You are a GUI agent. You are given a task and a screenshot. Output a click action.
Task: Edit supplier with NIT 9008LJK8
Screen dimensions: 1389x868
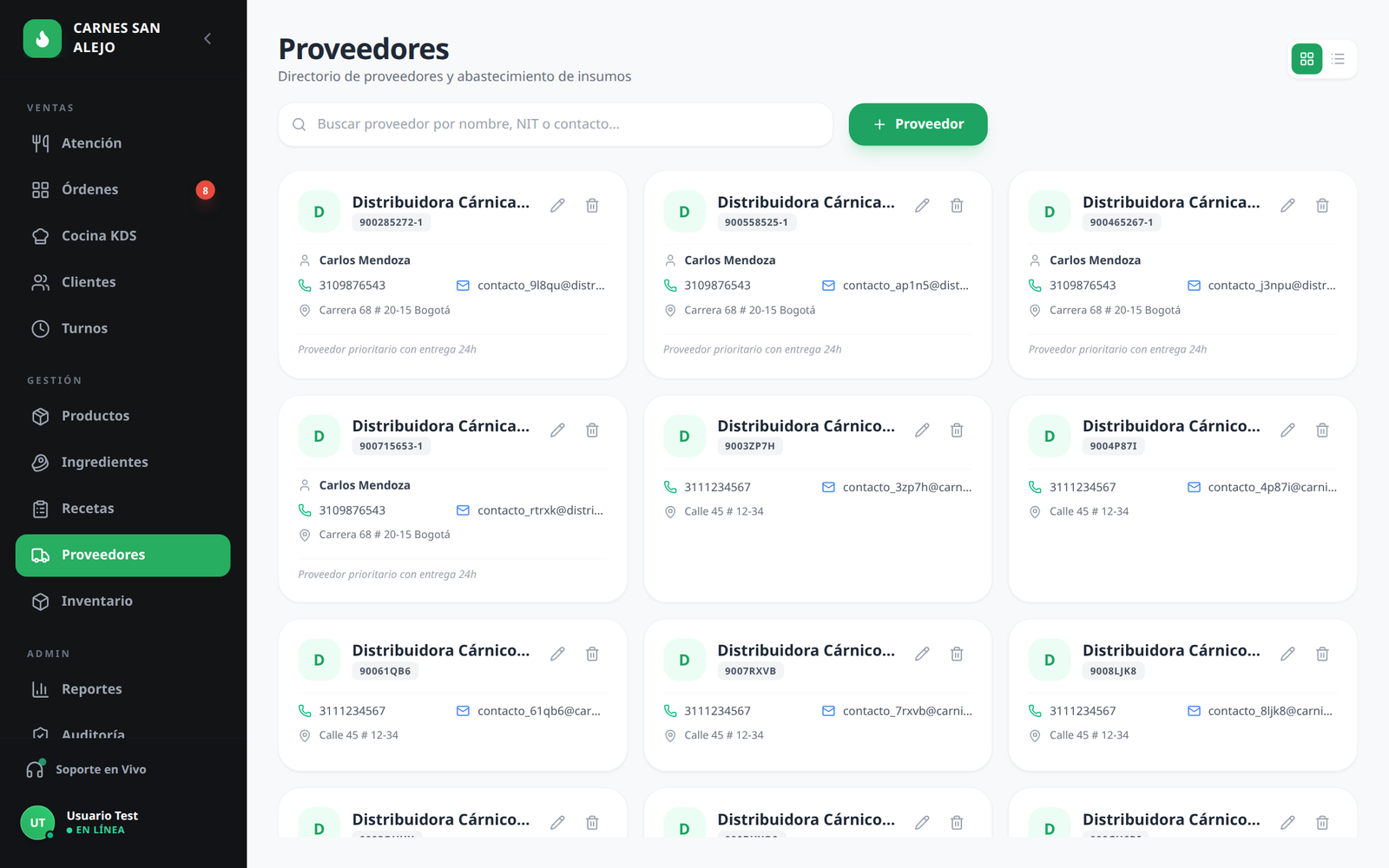[x=1287, y=654]
